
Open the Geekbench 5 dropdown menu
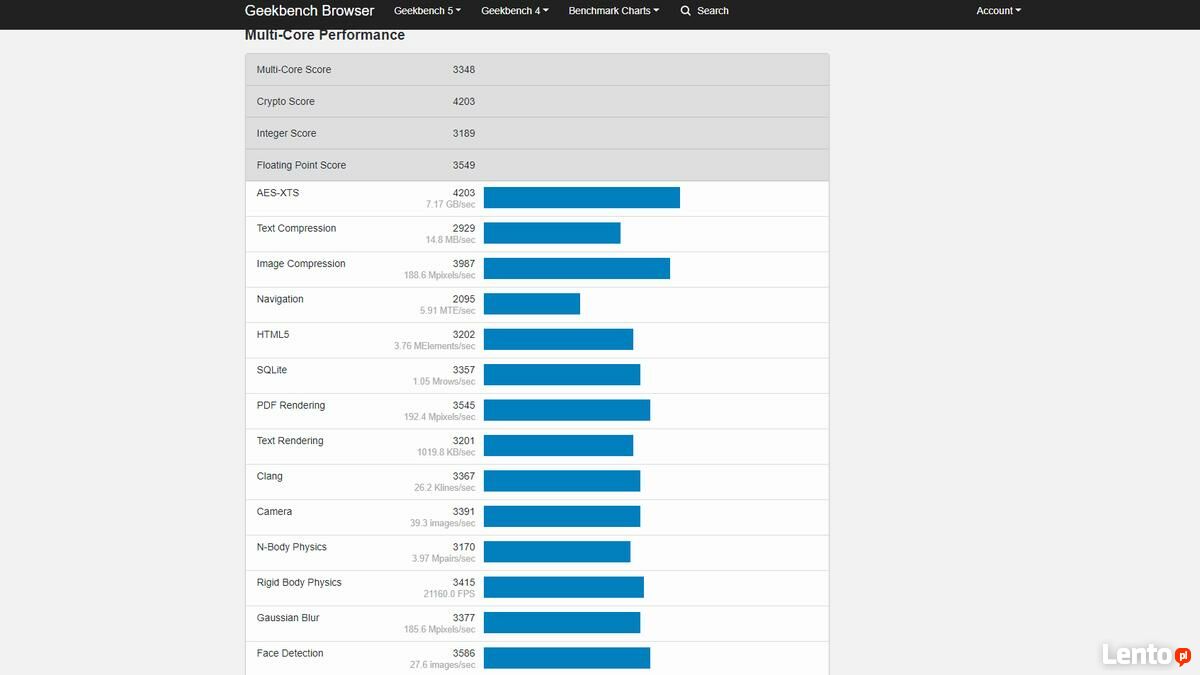click(427, 11)
